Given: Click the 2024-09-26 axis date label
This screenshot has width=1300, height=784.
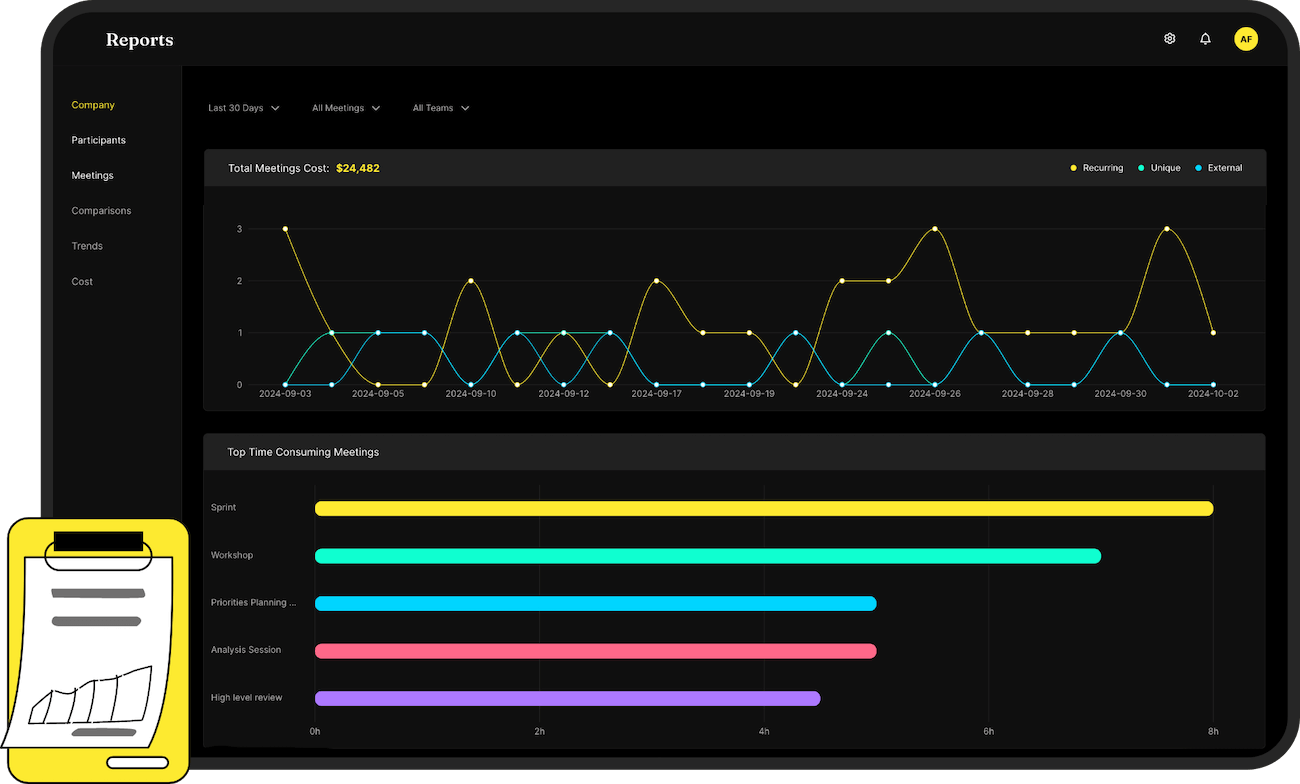Looking at the screenshot, I should click(935, 394).
